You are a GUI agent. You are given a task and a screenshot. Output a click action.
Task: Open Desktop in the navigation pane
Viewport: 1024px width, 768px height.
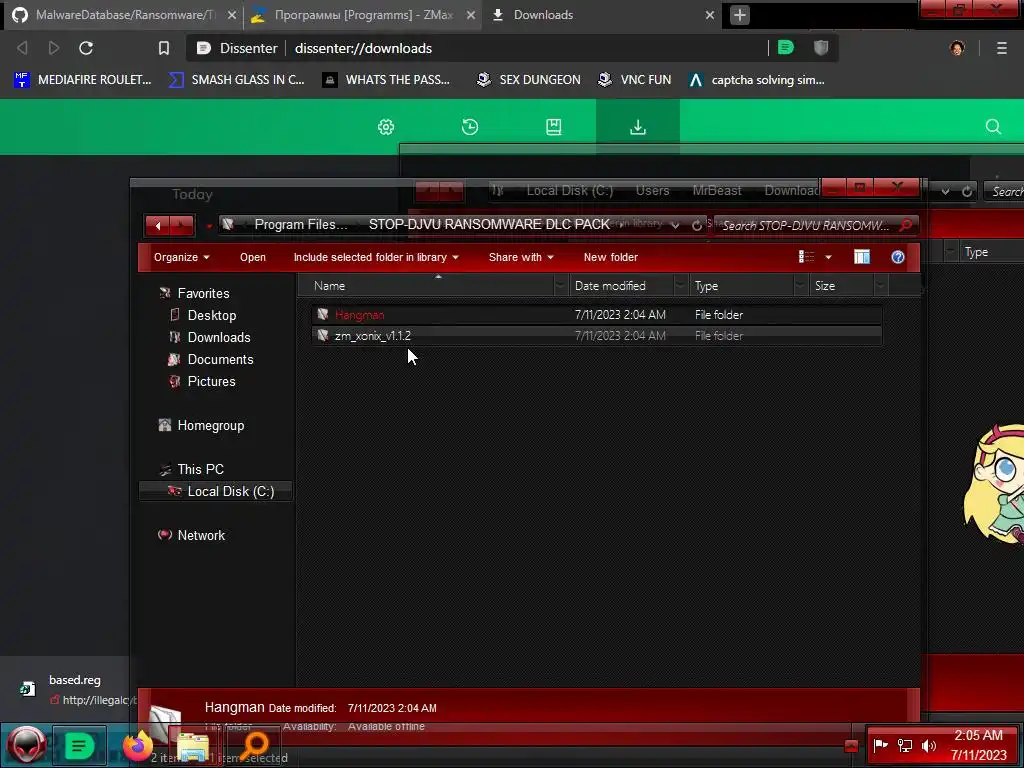(212, 315)
